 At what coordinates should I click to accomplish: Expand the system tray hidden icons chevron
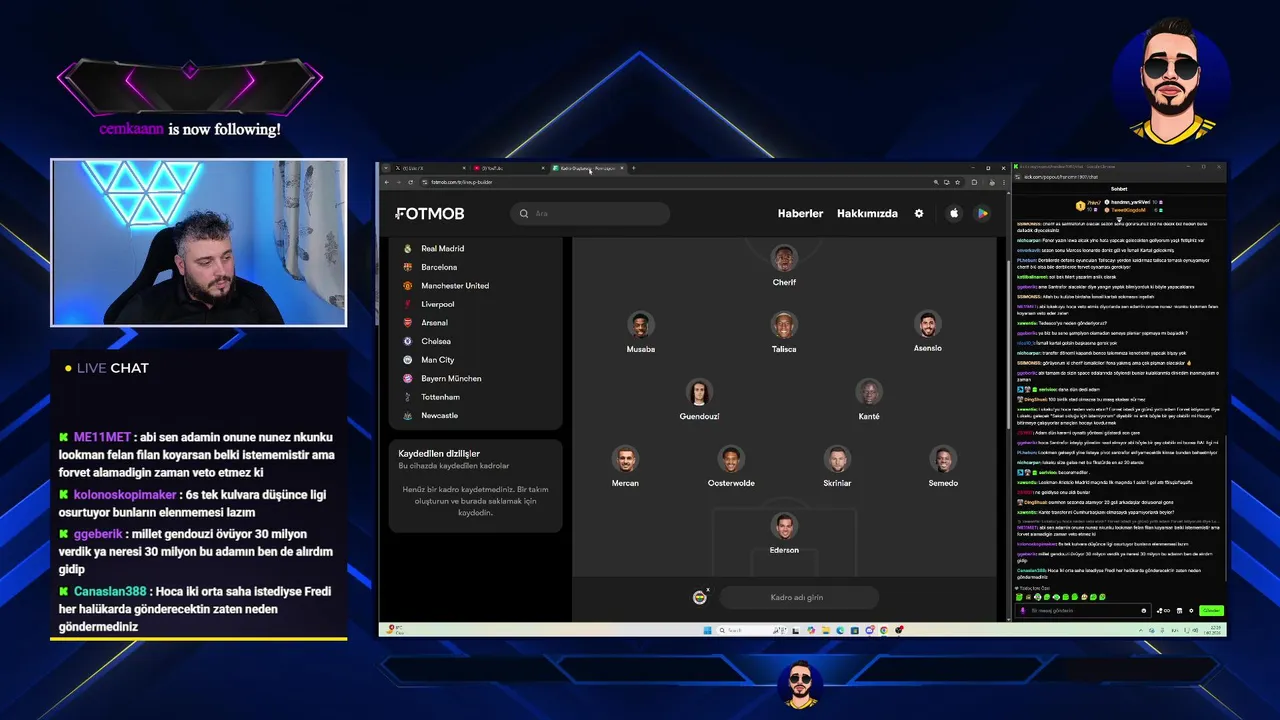1141,630
